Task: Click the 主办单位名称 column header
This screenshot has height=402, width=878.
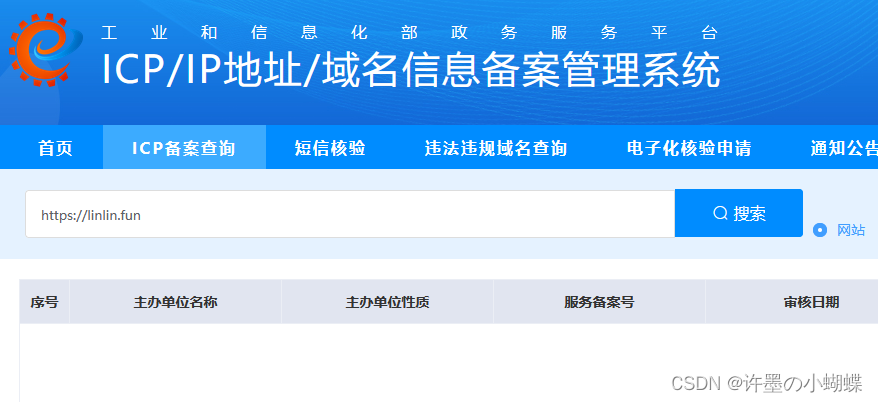Action: [175, 302]
